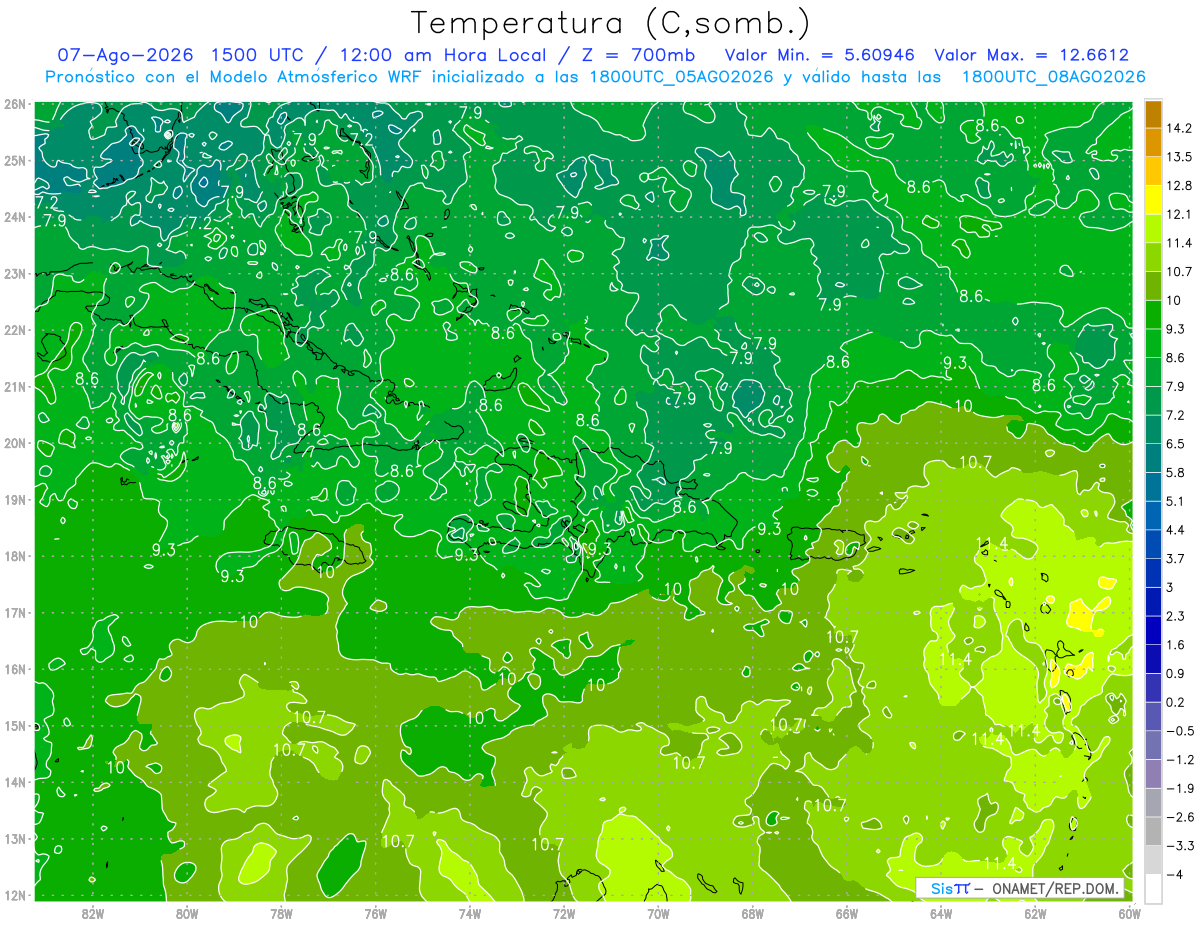Select initialization time '1800UTC_05AGO2026'

pyautogui.click(x=680, y=77)
